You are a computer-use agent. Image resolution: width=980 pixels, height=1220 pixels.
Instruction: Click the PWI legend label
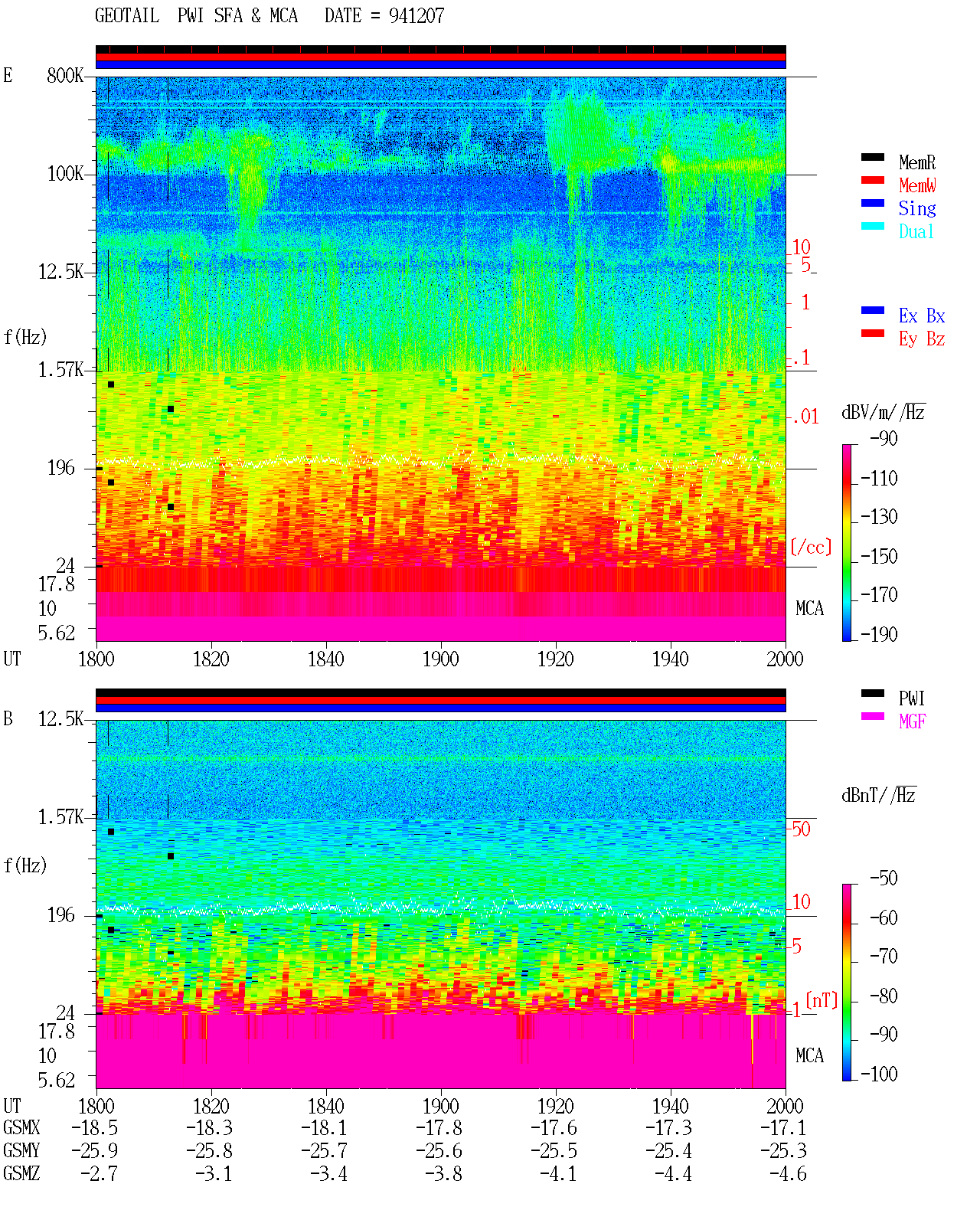tap(912, 698)
